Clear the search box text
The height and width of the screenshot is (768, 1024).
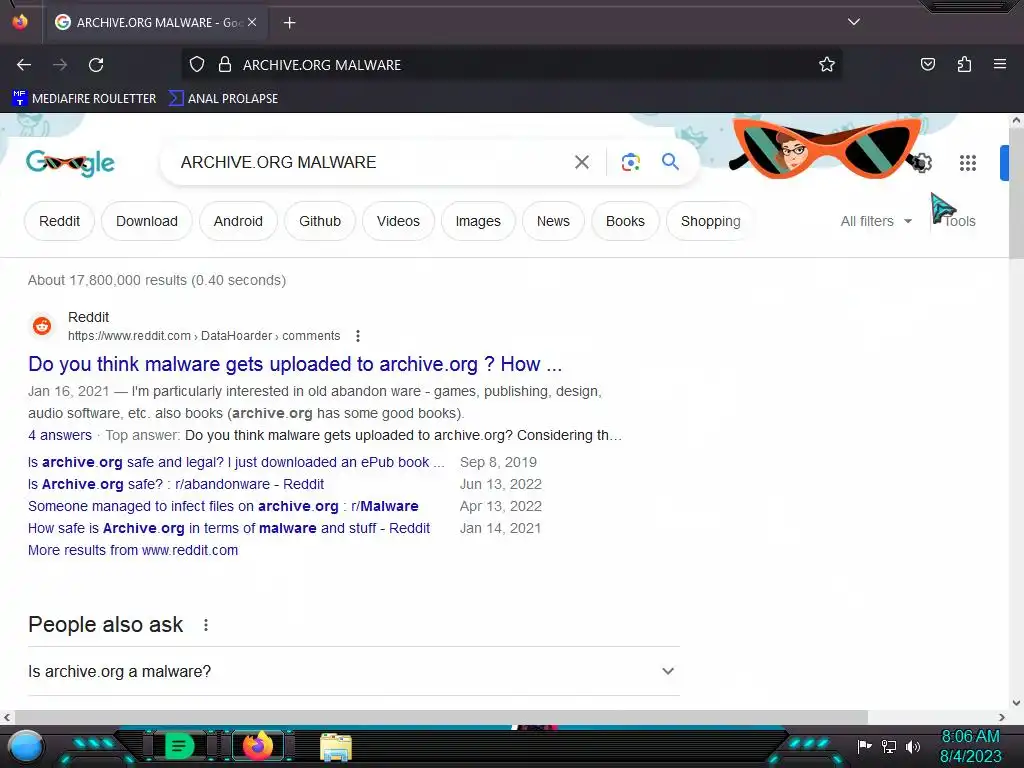(581, 162)
